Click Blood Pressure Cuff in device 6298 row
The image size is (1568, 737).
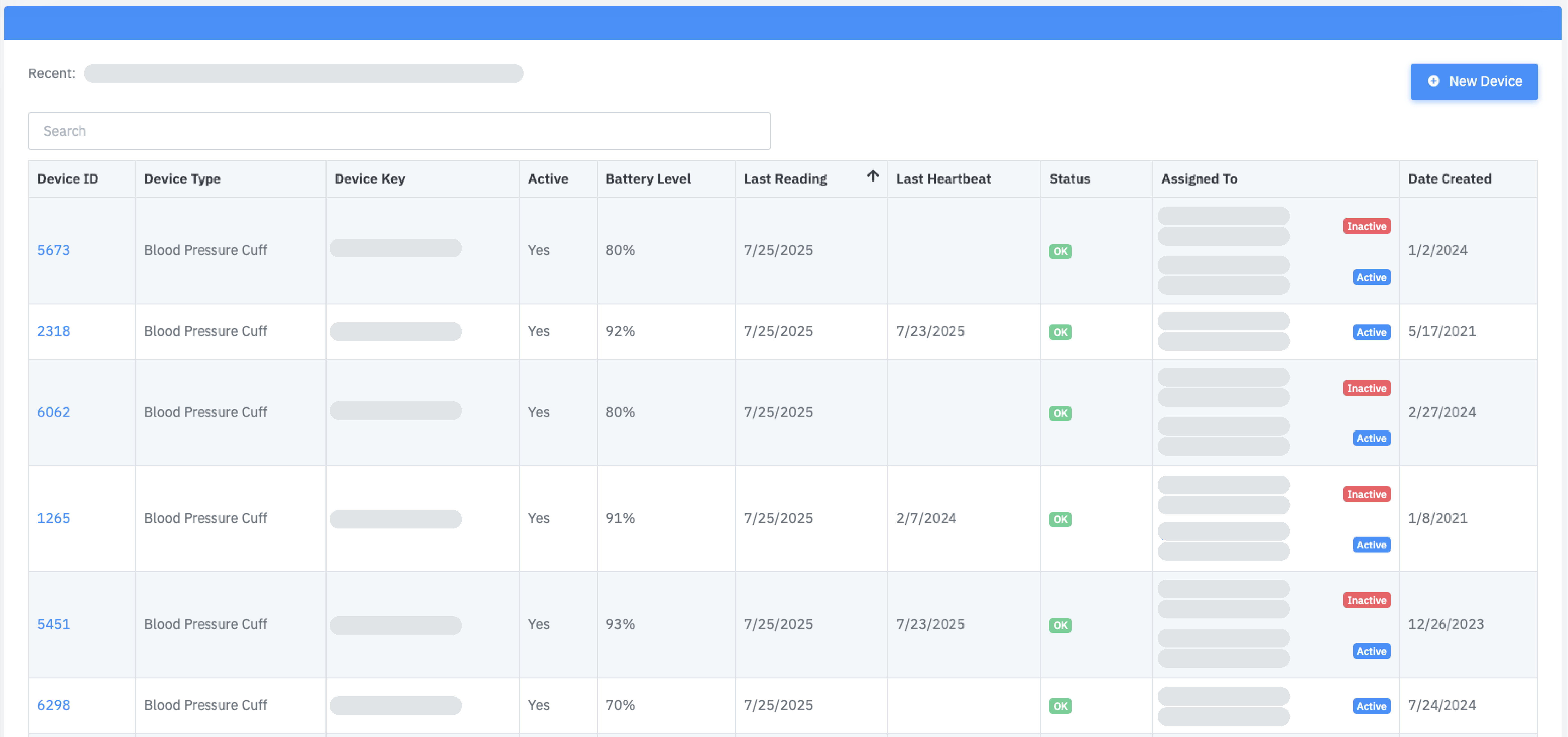205,705
